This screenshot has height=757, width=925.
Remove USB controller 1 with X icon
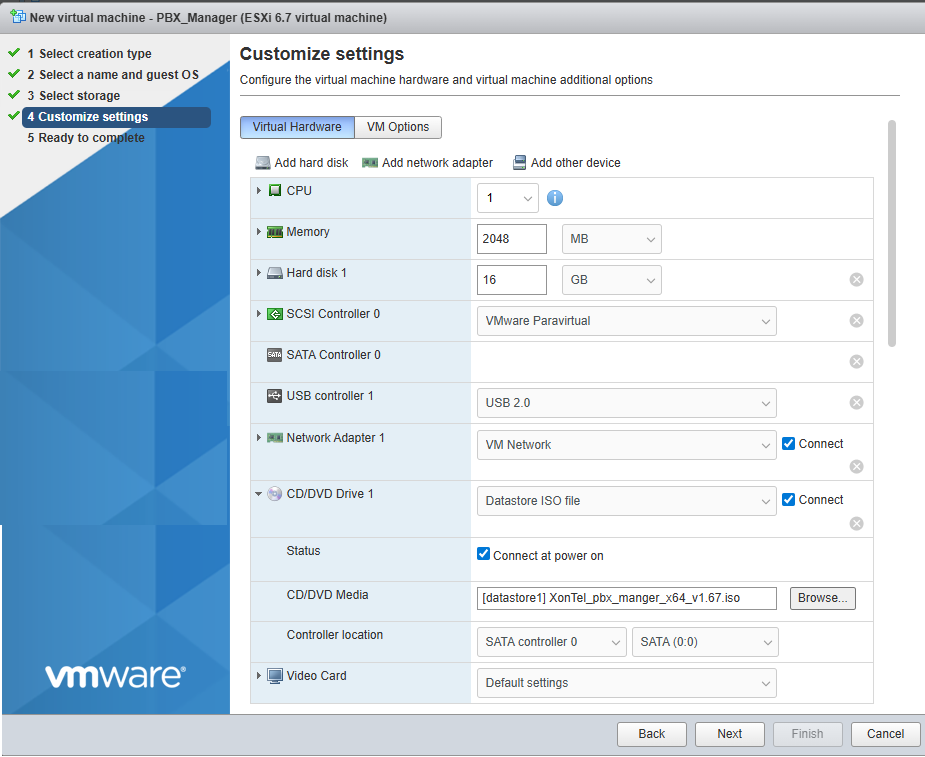(856, 403)
